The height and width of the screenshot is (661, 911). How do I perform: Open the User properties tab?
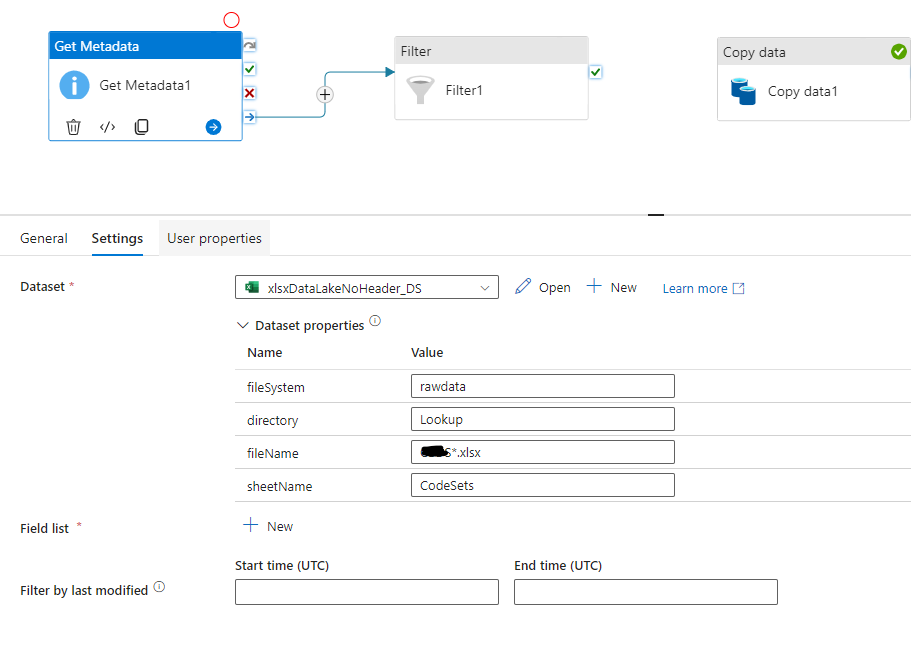pyautogui.click(x=213, y=238)
